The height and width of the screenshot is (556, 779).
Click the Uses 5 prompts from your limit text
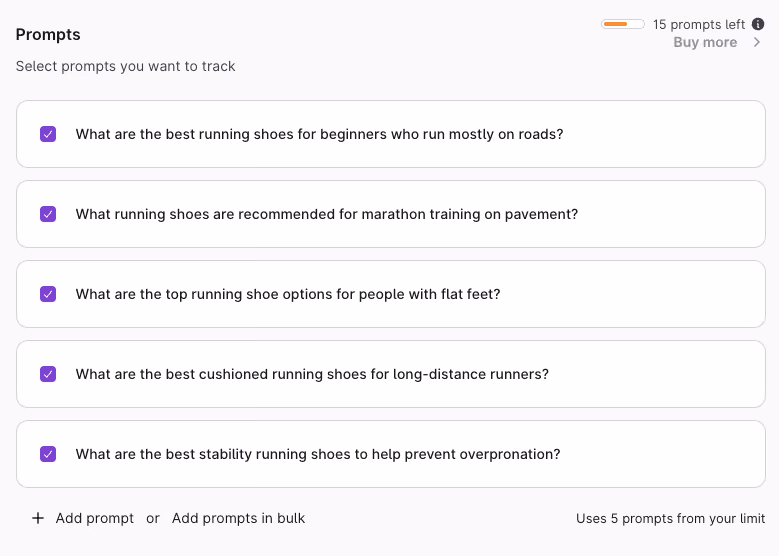click(x=671, y=519)
